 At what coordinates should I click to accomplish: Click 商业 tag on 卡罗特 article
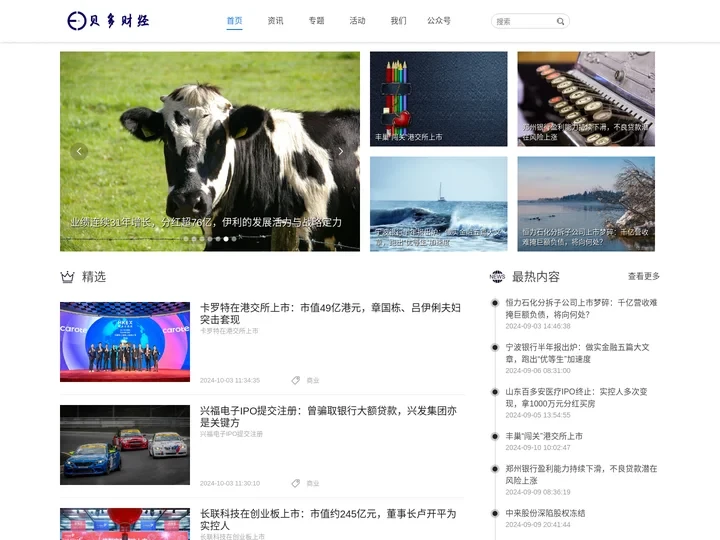[x=313, y=380]
